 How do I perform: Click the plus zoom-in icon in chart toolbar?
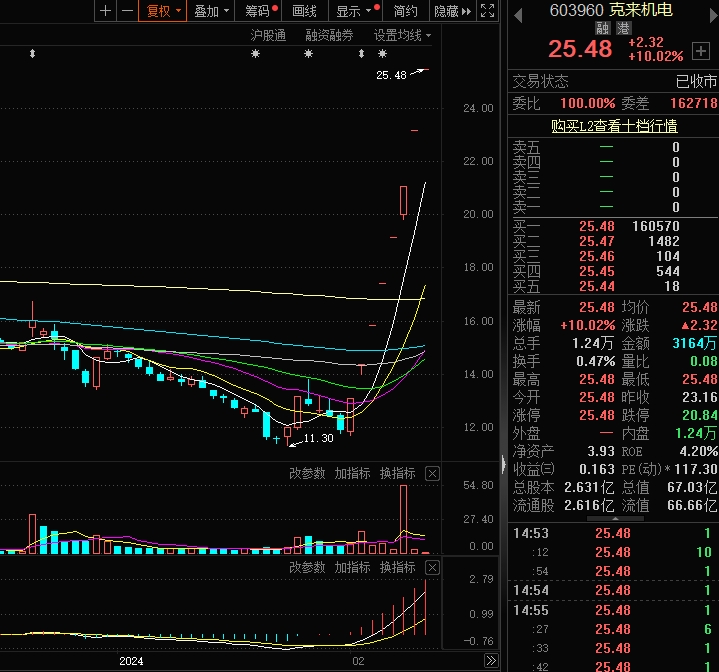(x=106, y=11)
